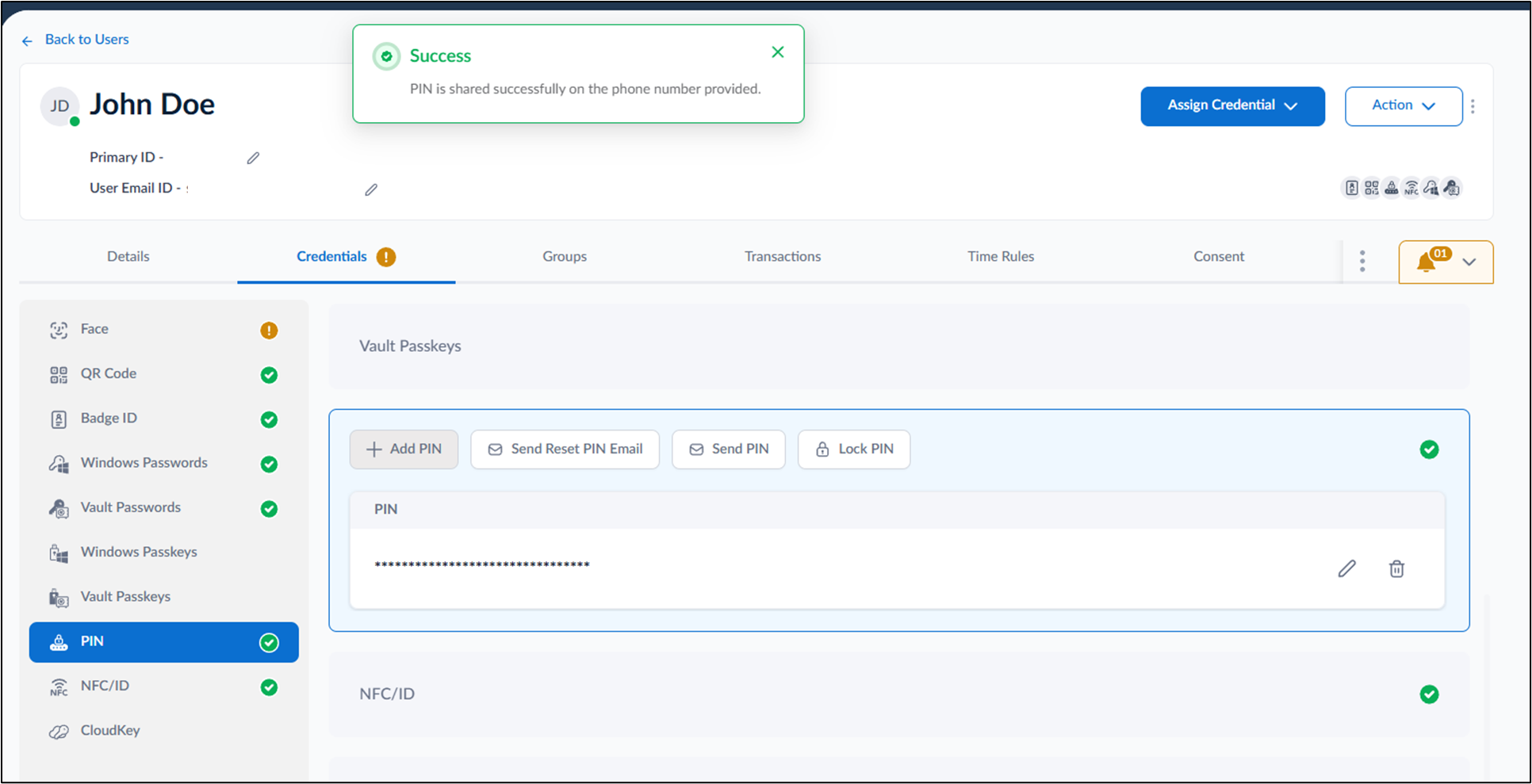Open the Assign Credential dropdown

(x=1232, y=106)
